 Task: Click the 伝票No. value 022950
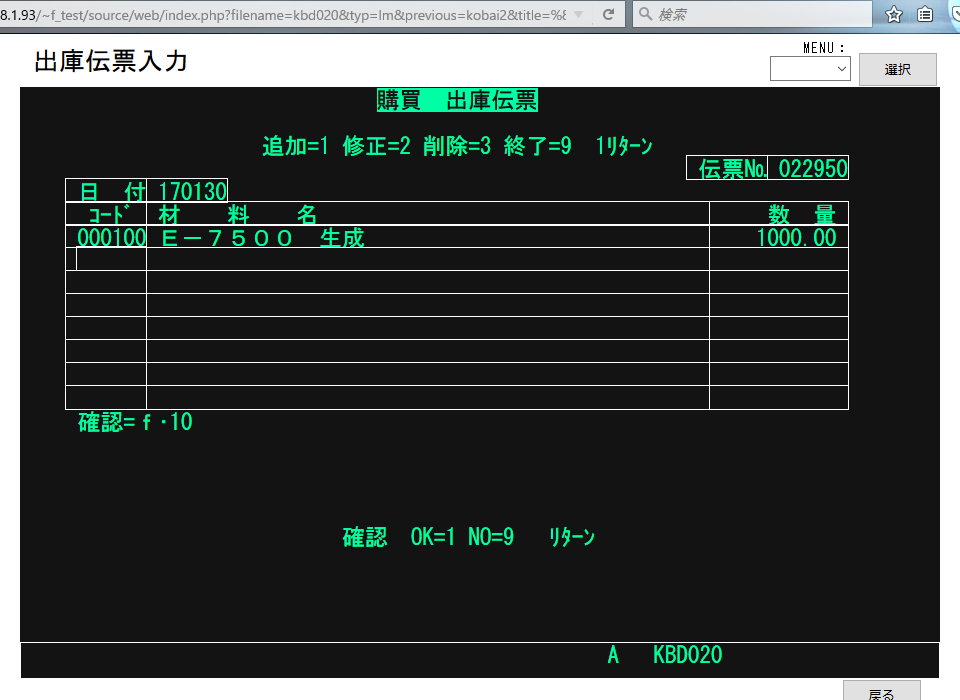(x=812, y=169)
